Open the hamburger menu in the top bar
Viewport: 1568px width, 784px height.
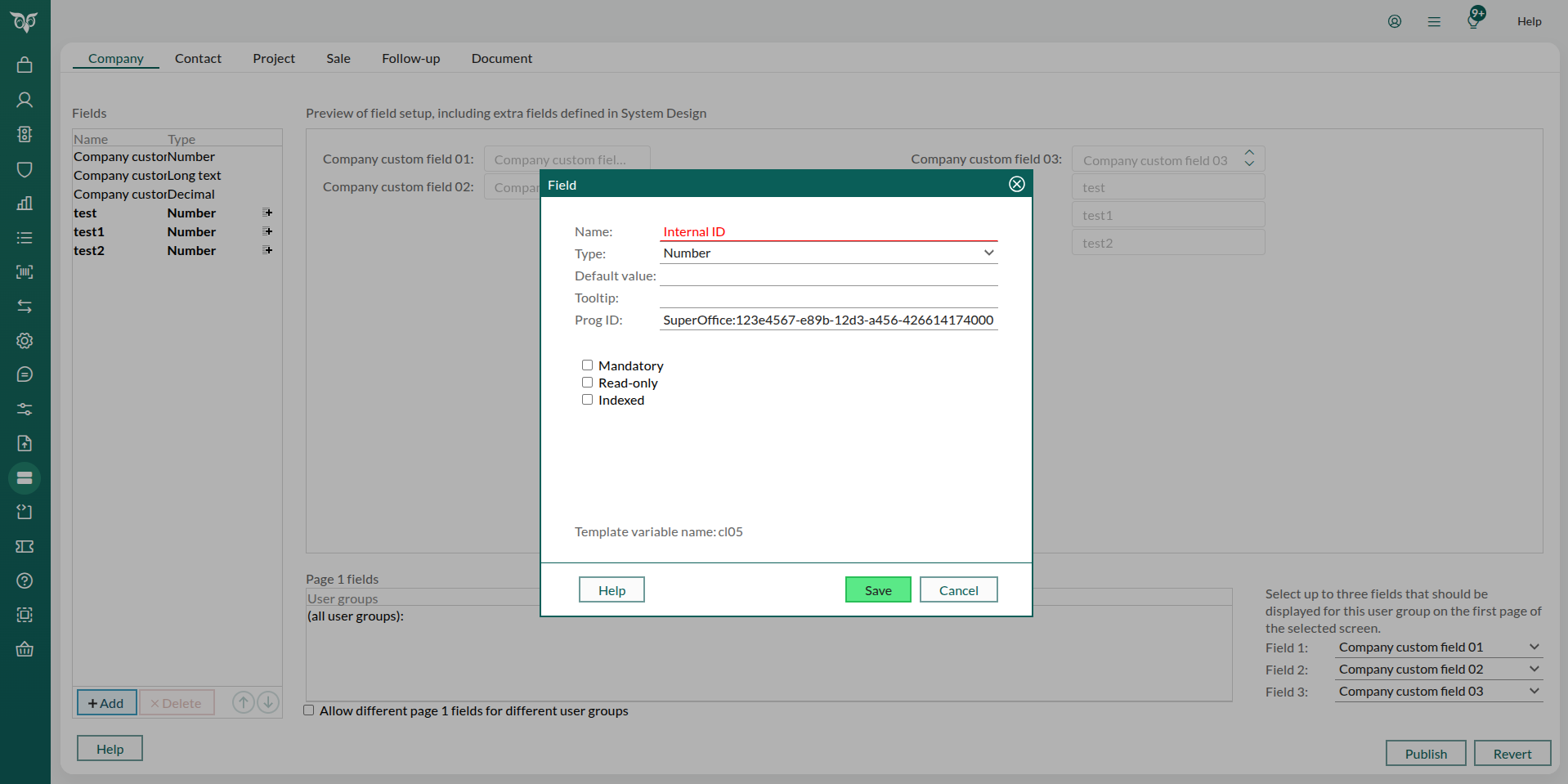point(1433,21)
